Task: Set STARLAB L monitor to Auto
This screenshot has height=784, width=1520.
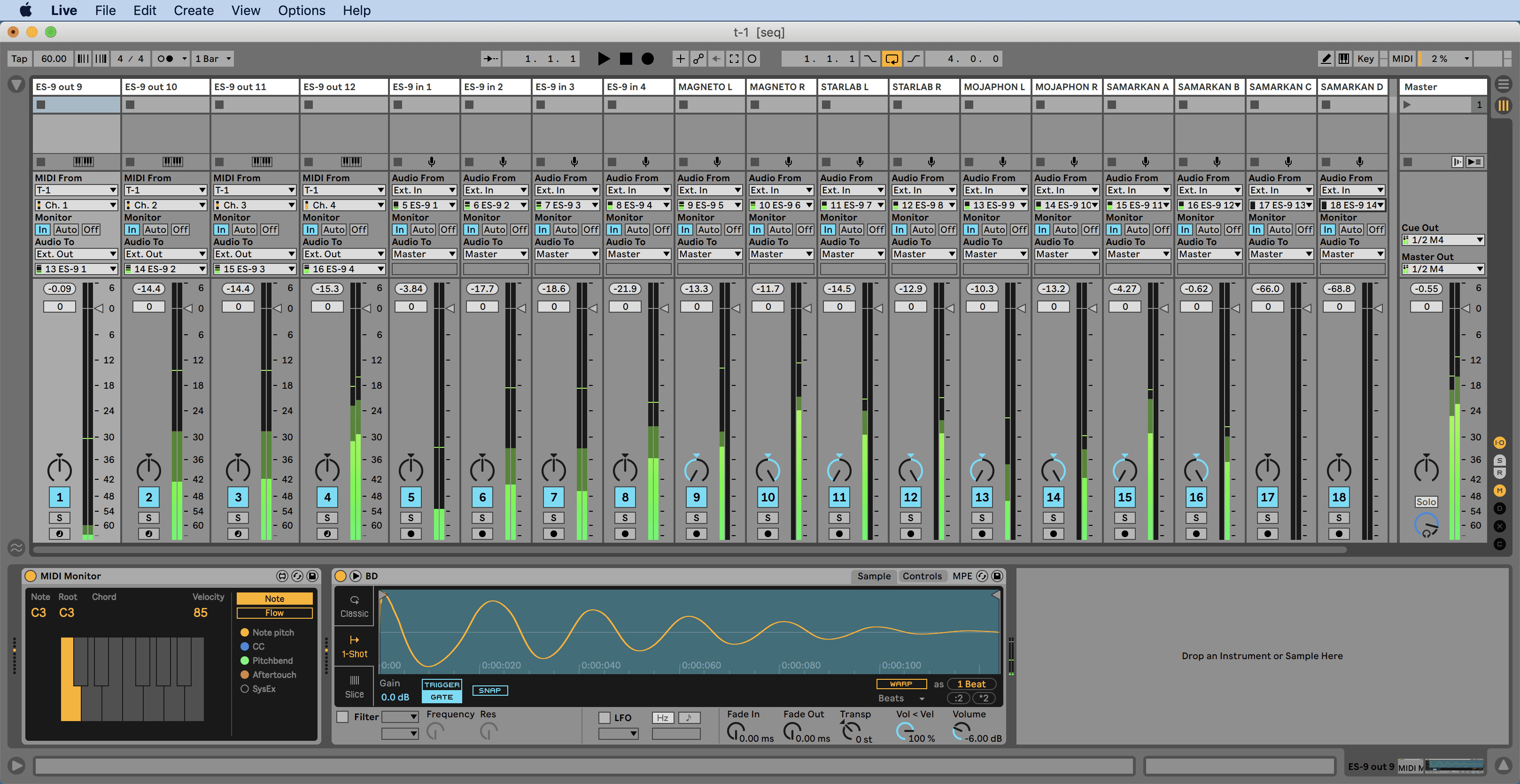Action: (851, 230)
